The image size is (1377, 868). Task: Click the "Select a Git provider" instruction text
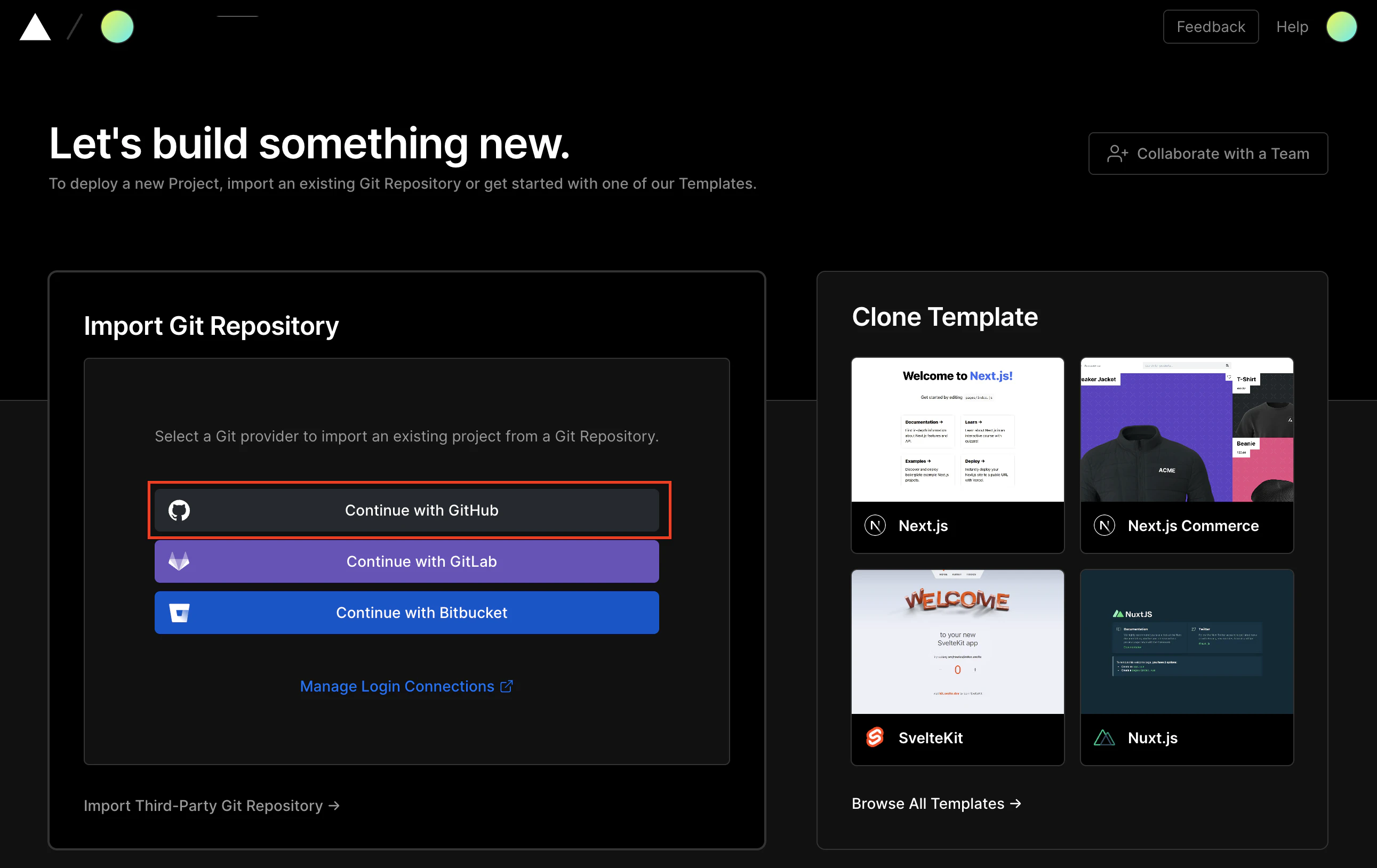(406, 436)
